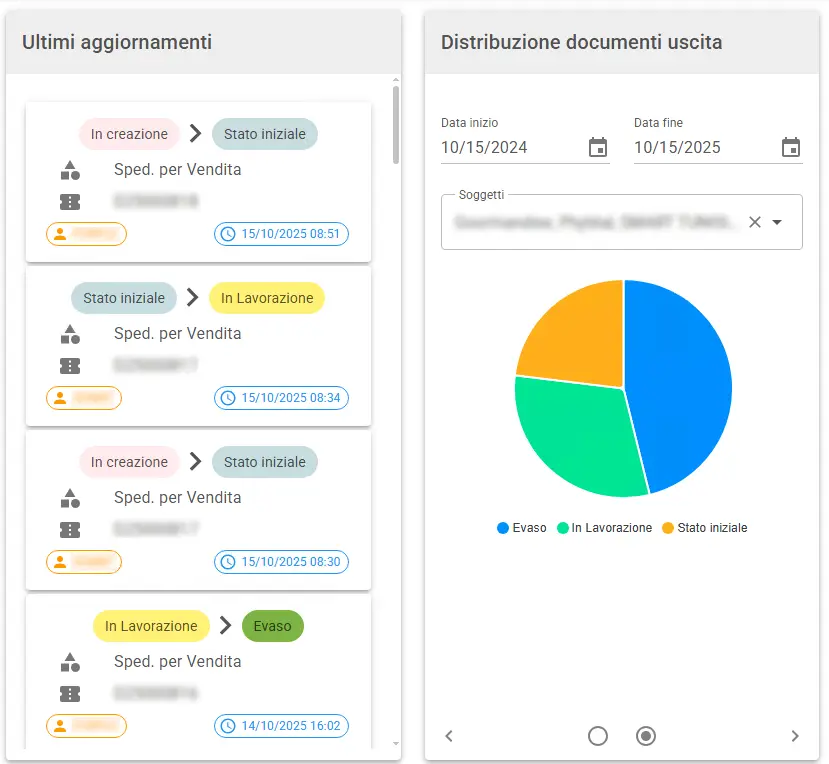Click the user icon on the top orange badge

[61, 234]
